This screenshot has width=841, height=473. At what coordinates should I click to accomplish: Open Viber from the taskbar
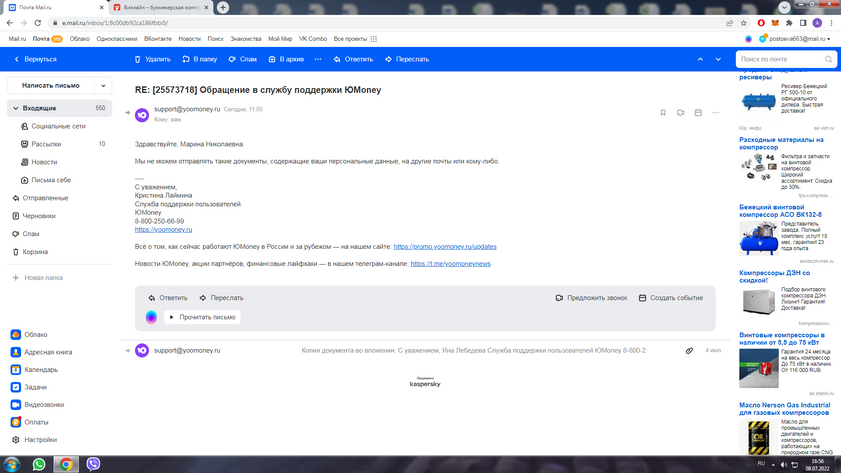pyautogui.click(x=93, y=464)
